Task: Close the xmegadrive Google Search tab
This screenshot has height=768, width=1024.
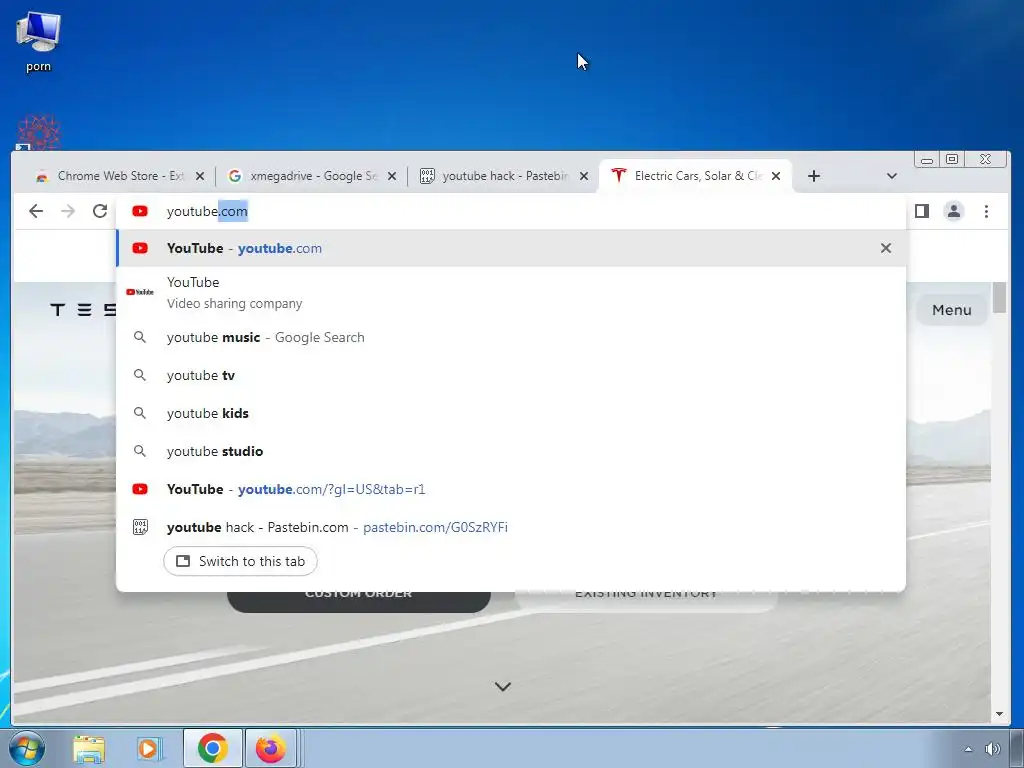Action: [392, 176]
